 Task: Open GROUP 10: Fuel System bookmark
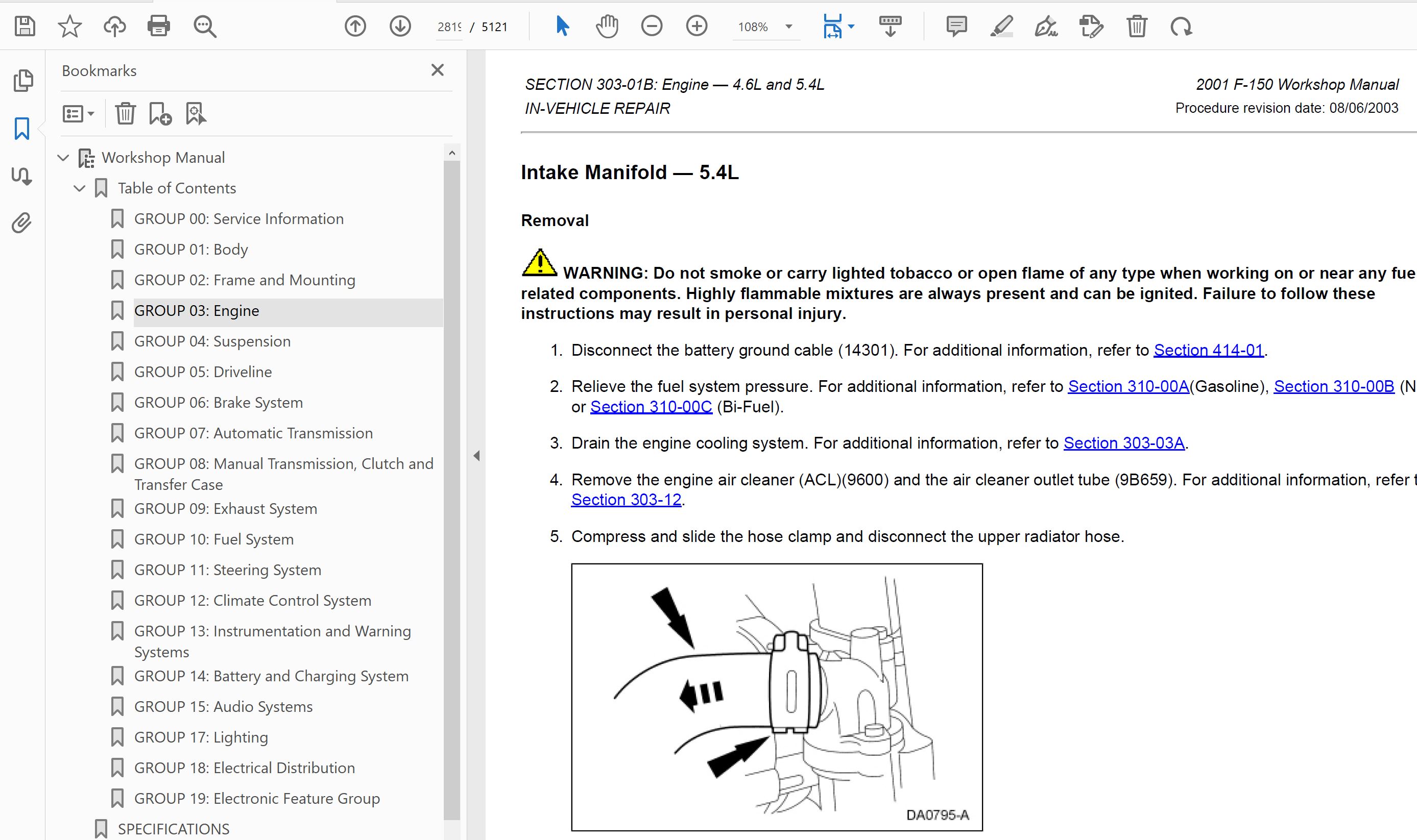click(x=213, y=539)
